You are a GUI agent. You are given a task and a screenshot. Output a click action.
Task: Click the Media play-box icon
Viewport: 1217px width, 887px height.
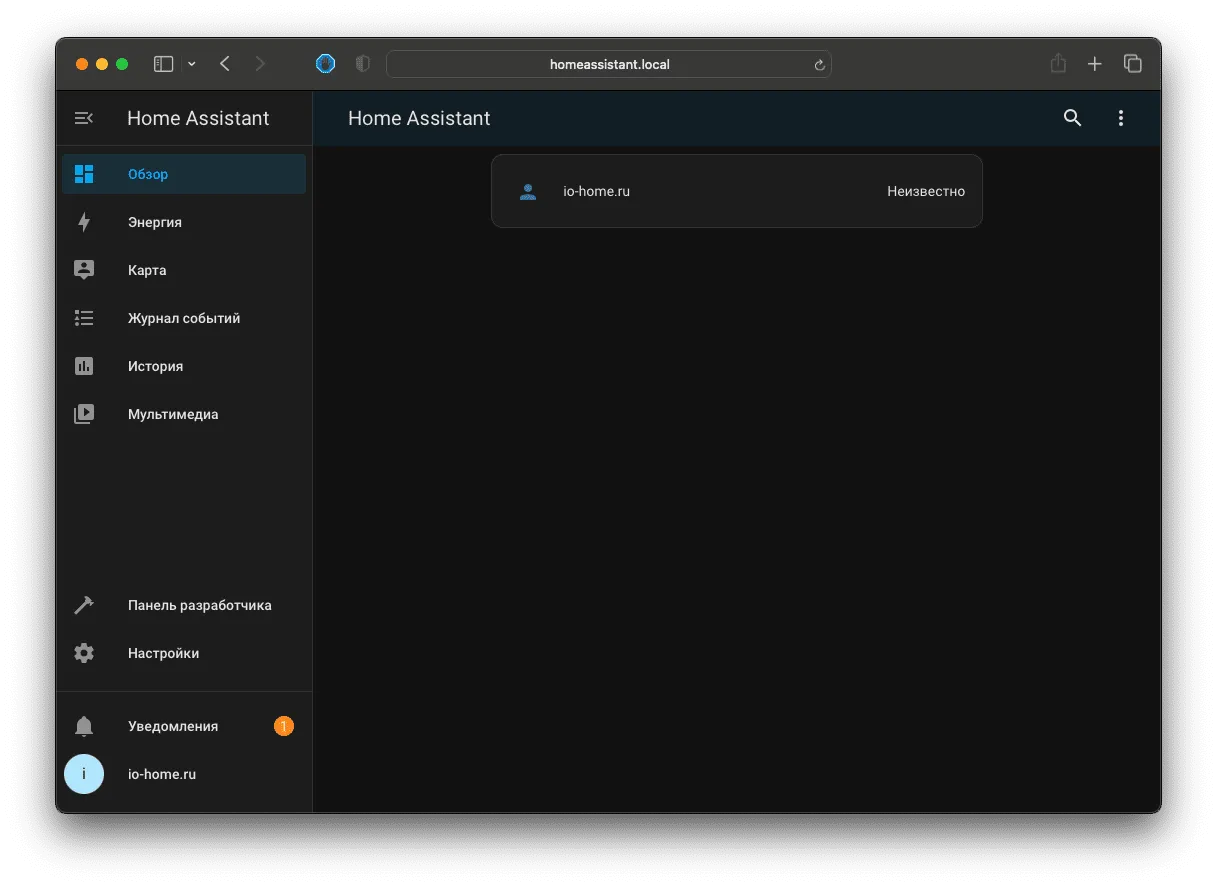(x=84, y=414)
